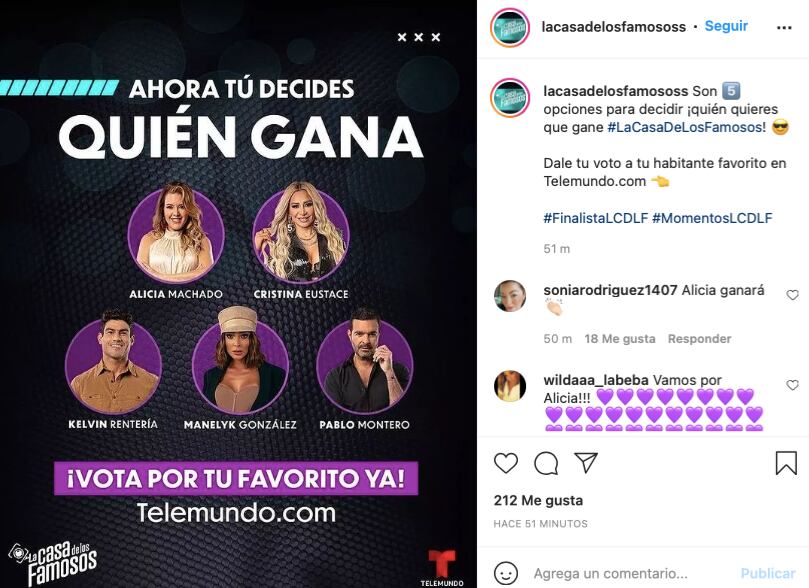Like the post with the heart icon

[x=506, y=463]
